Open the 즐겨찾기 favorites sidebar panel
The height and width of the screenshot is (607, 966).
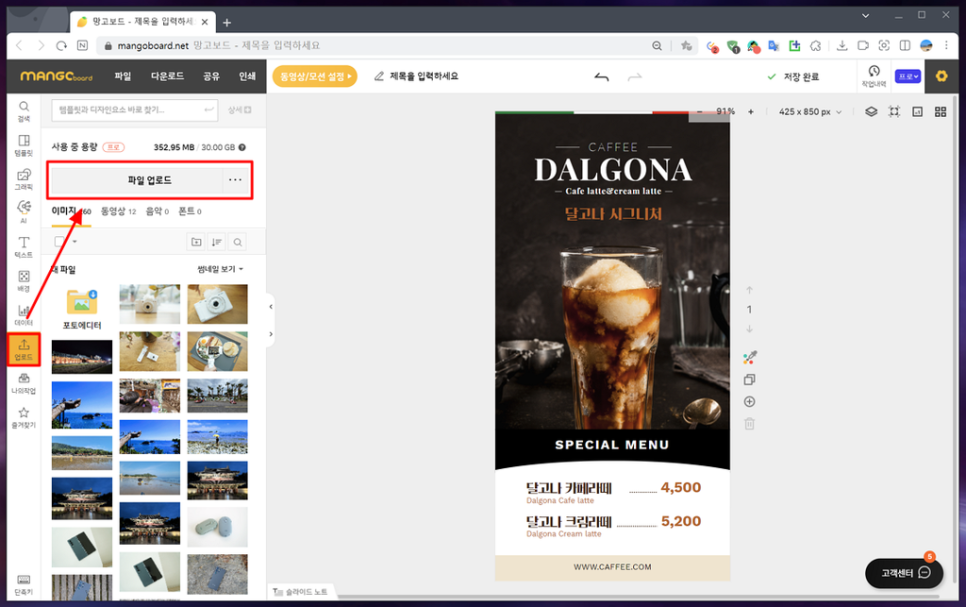click(23, 417)
